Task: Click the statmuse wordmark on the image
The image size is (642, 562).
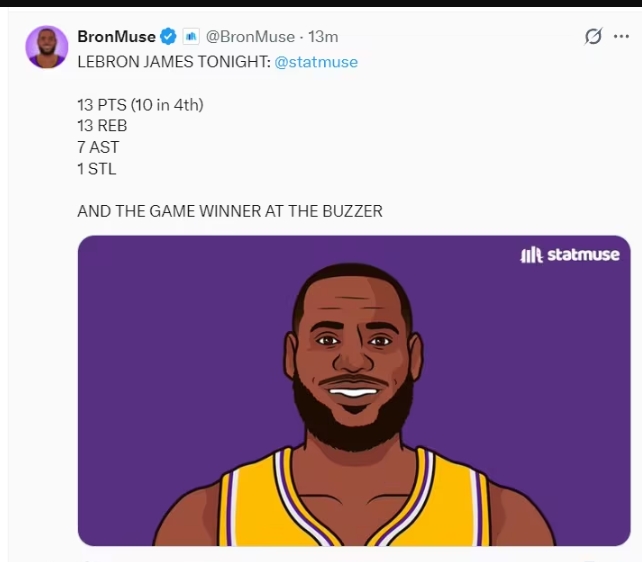Action: pos(583,255)
